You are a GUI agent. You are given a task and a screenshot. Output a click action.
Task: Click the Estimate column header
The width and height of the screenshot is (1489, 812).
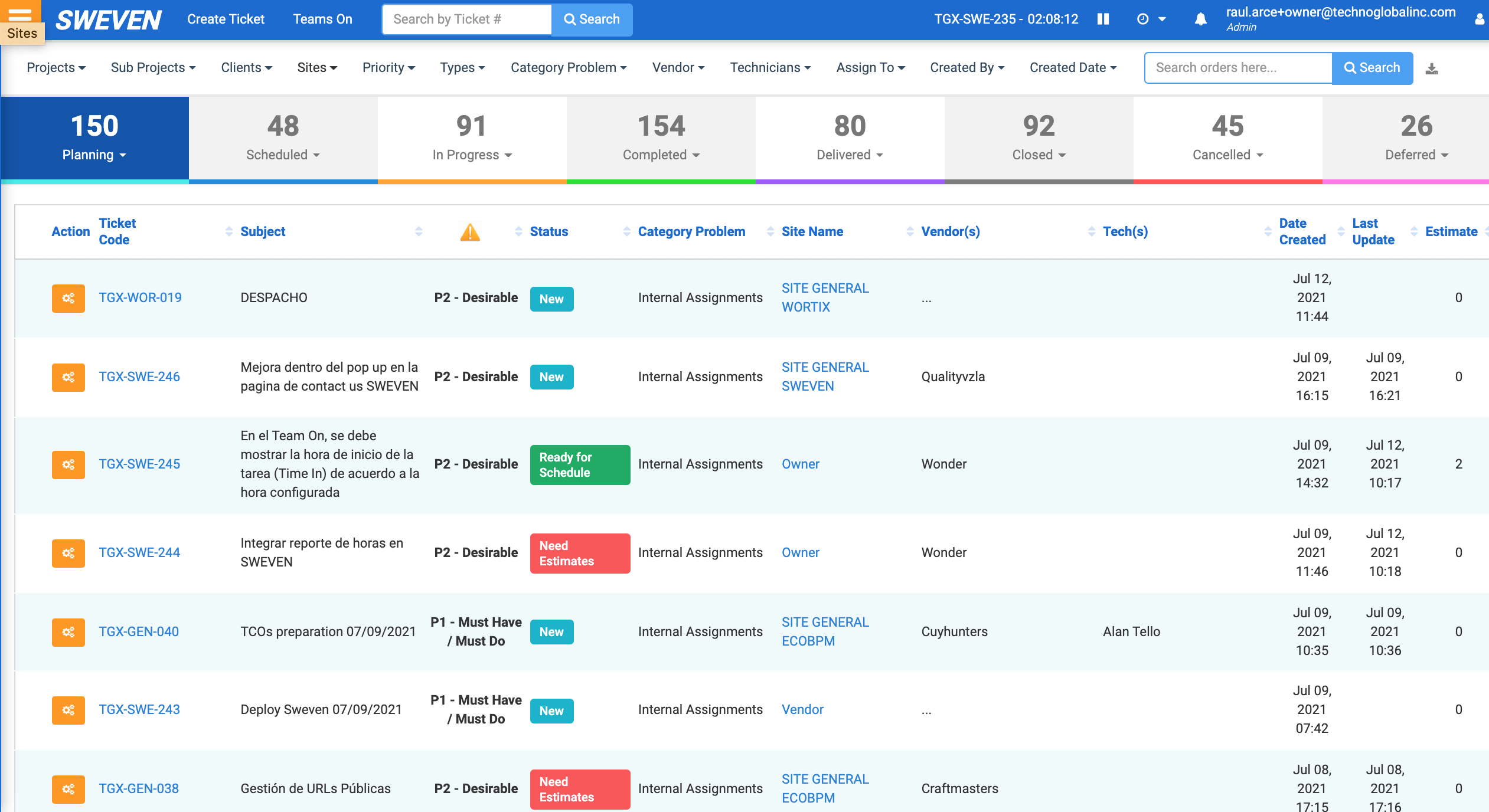coord(1451,232)
